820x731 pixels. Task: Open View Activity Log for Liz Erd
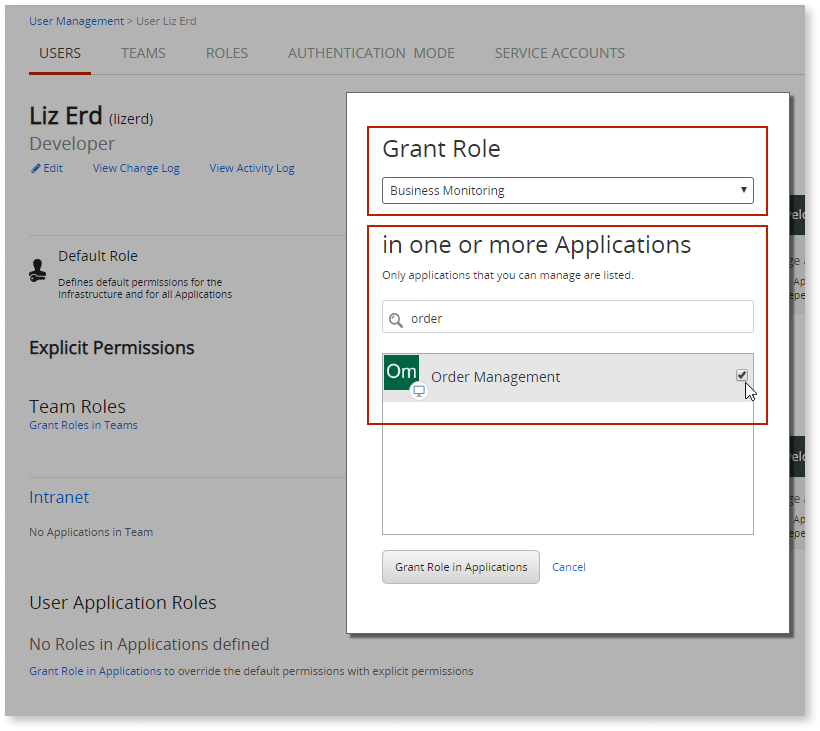251,168
